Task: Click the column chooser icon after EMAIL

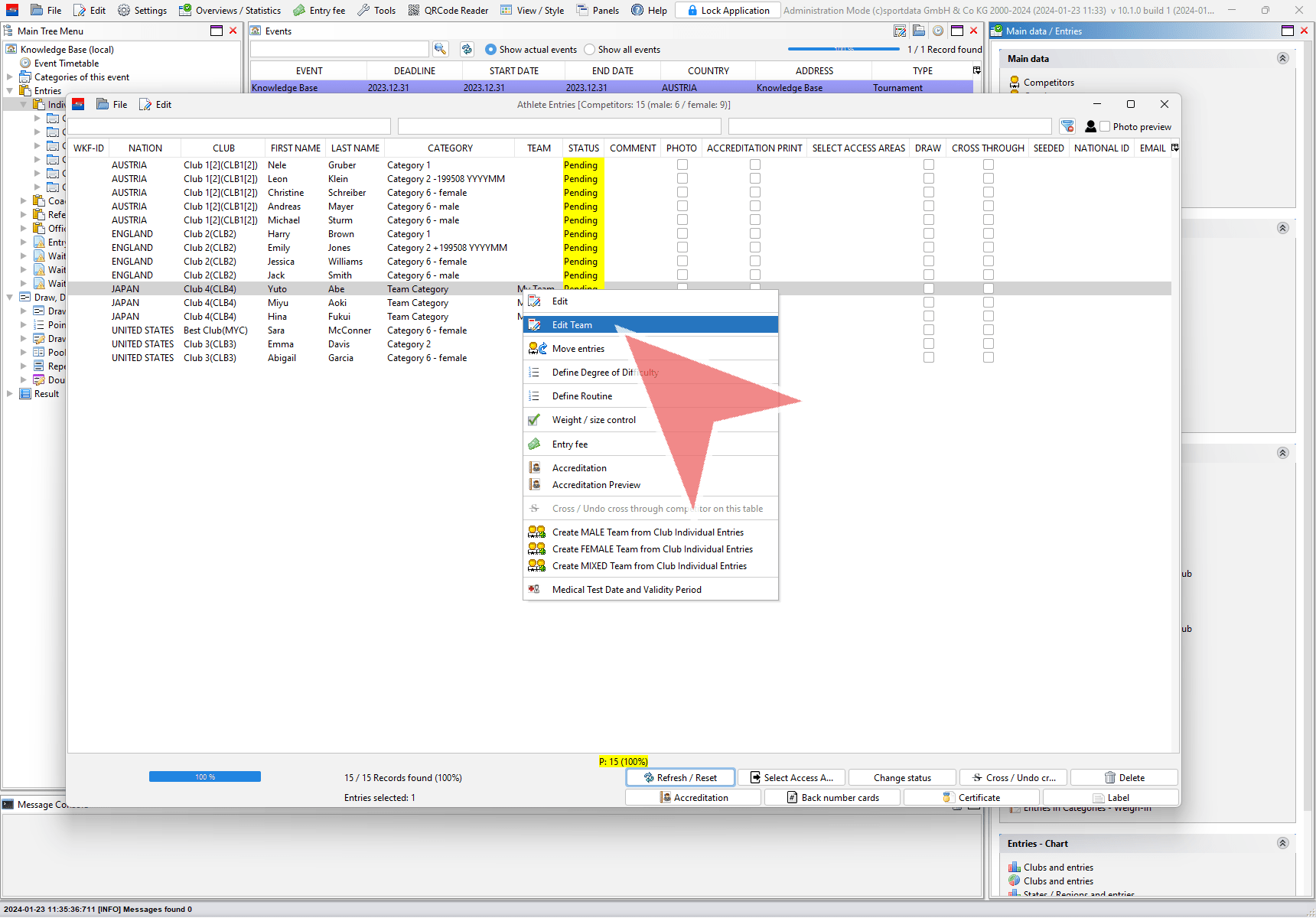Action: pos(1174,148)
